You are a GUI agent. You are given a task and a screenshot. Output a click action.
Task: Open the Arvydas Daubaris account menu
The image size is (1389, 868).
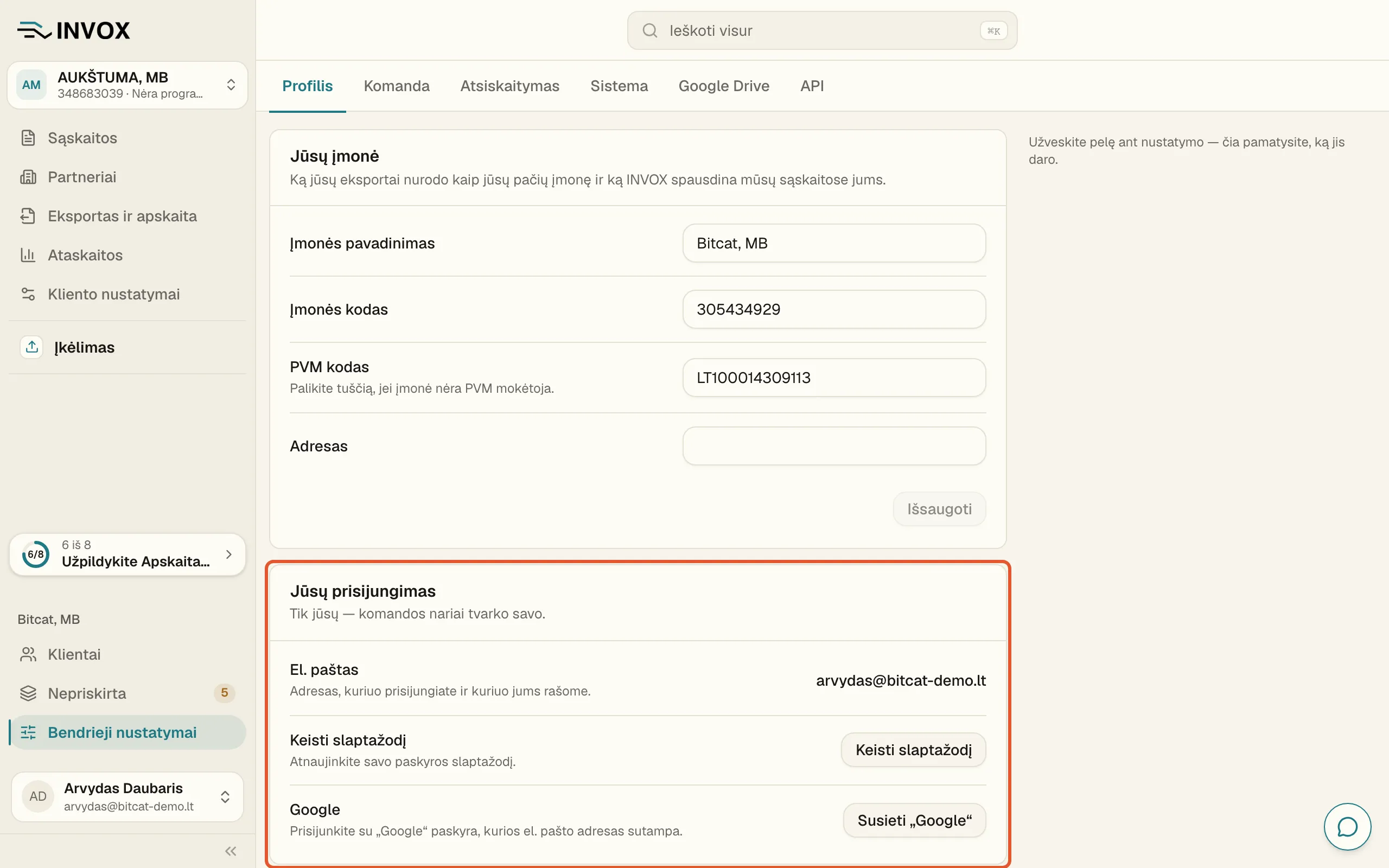[x=128, y=796]
